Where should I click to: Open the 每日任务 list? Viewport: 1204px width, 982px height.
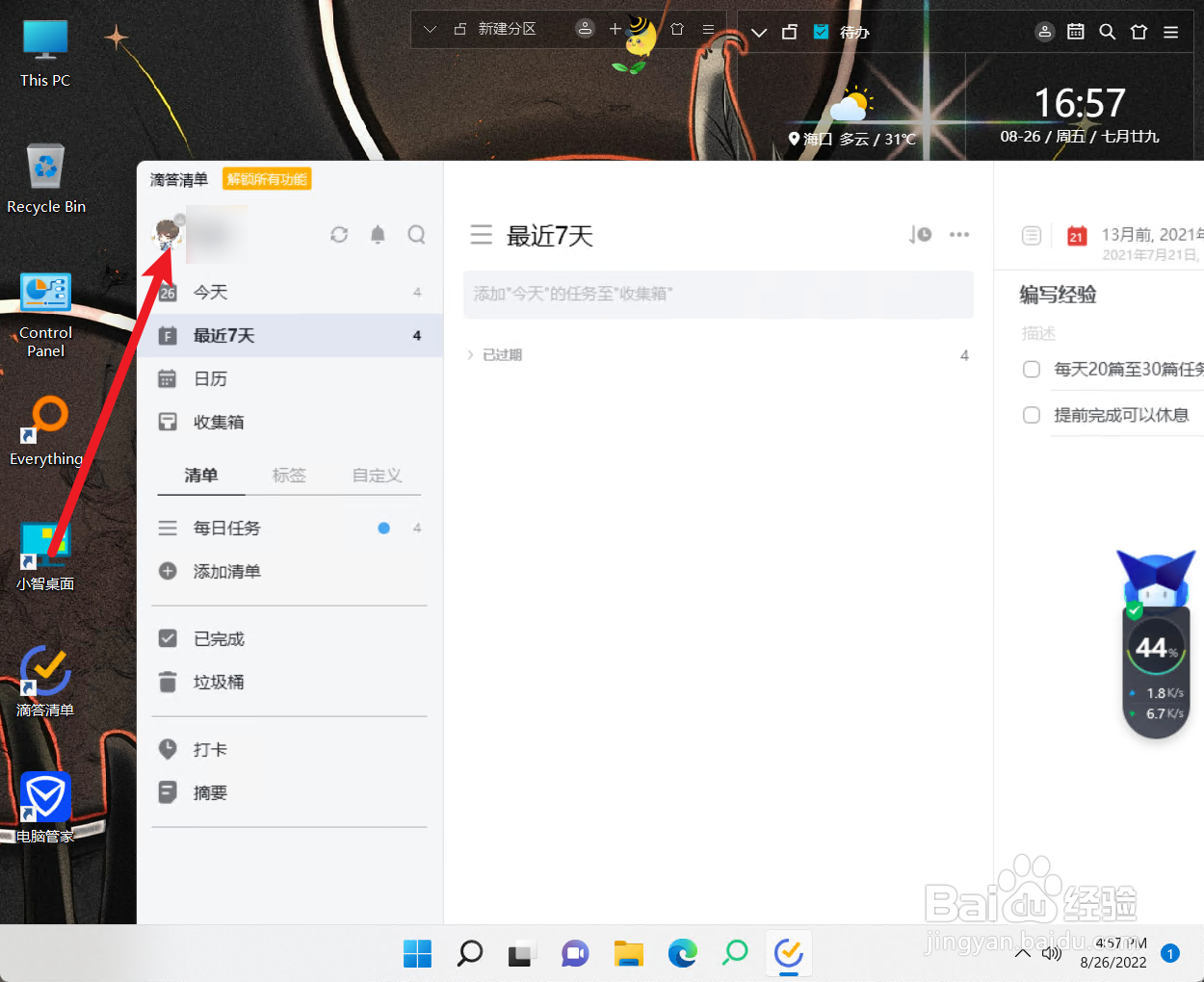tap(290, 528)
